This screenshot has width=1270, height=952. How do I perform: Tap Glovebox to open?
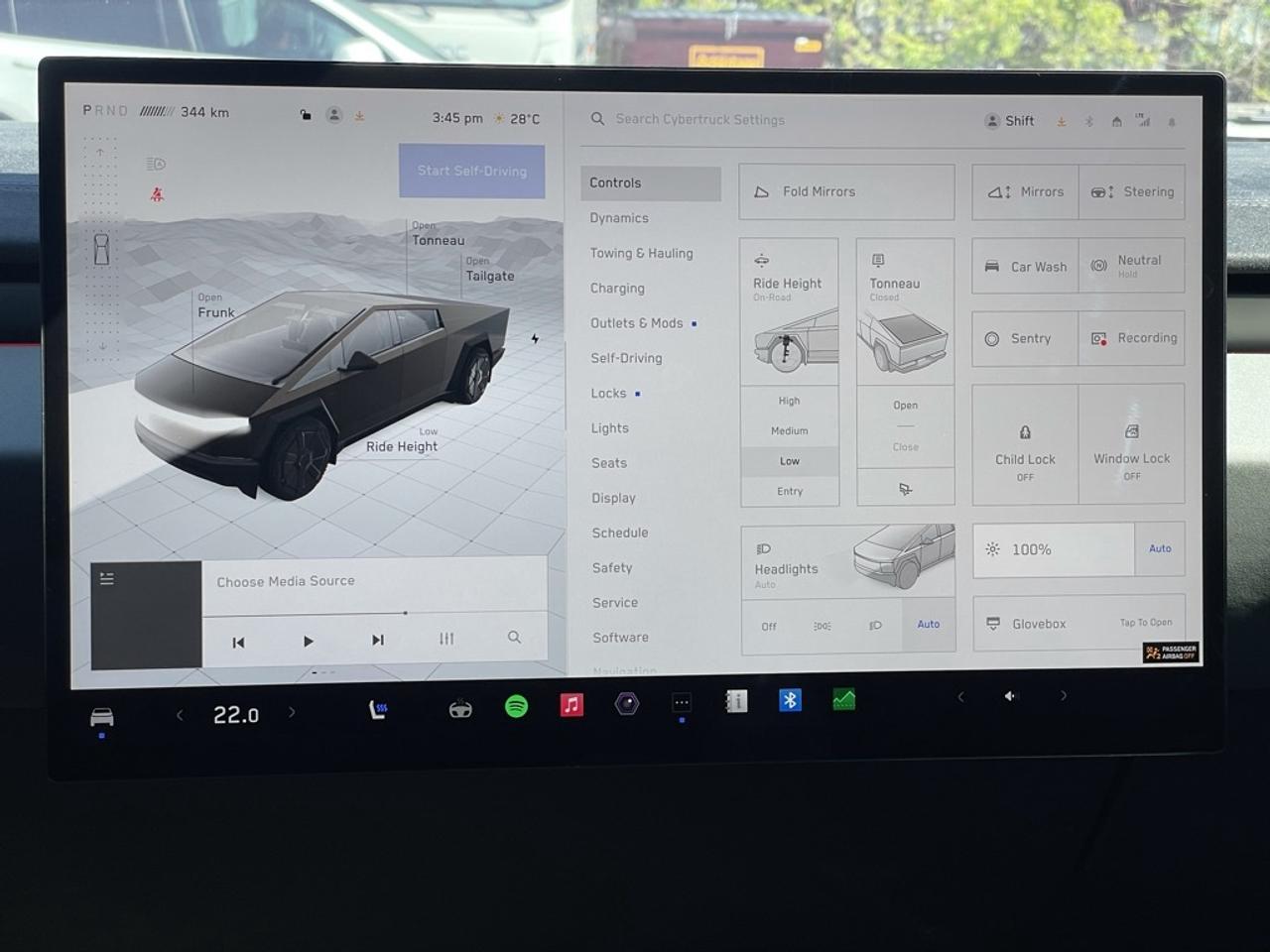[x=1079, y=623]
